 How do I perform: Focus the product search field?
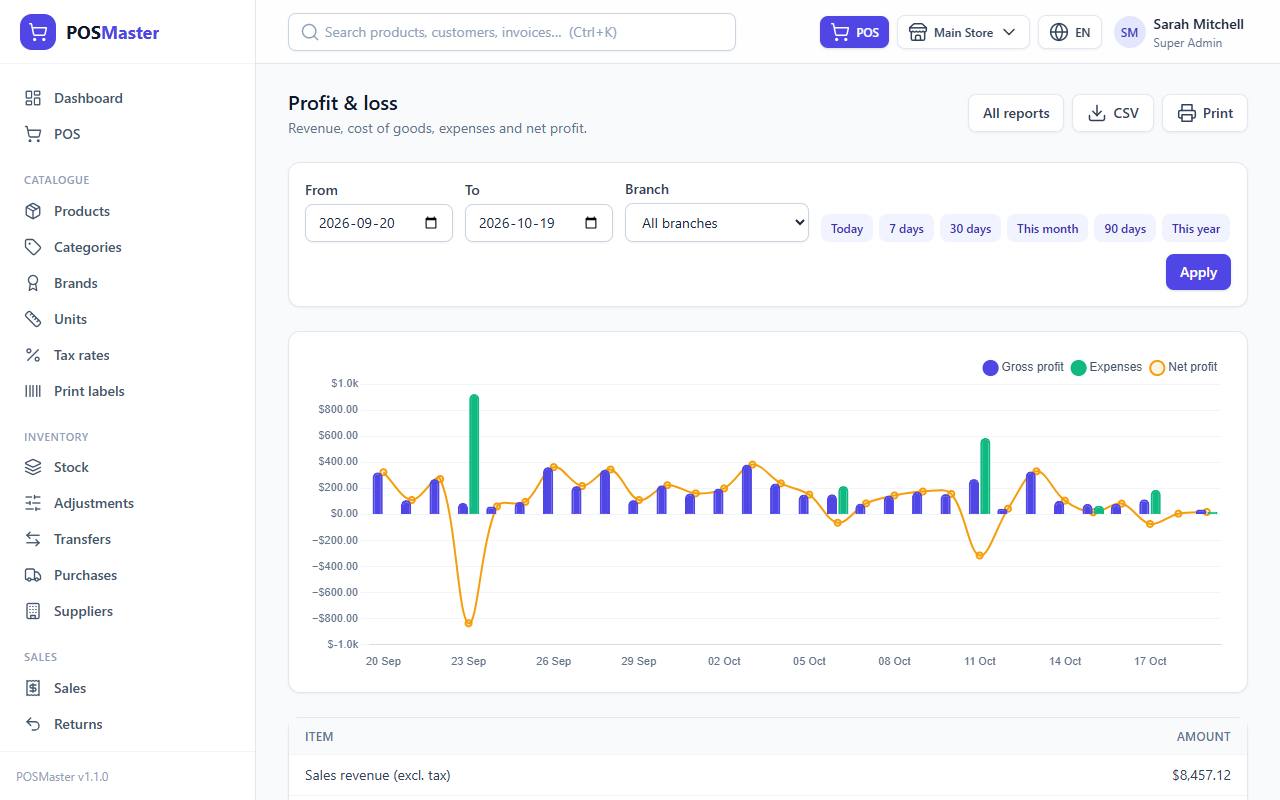(512, 32)
